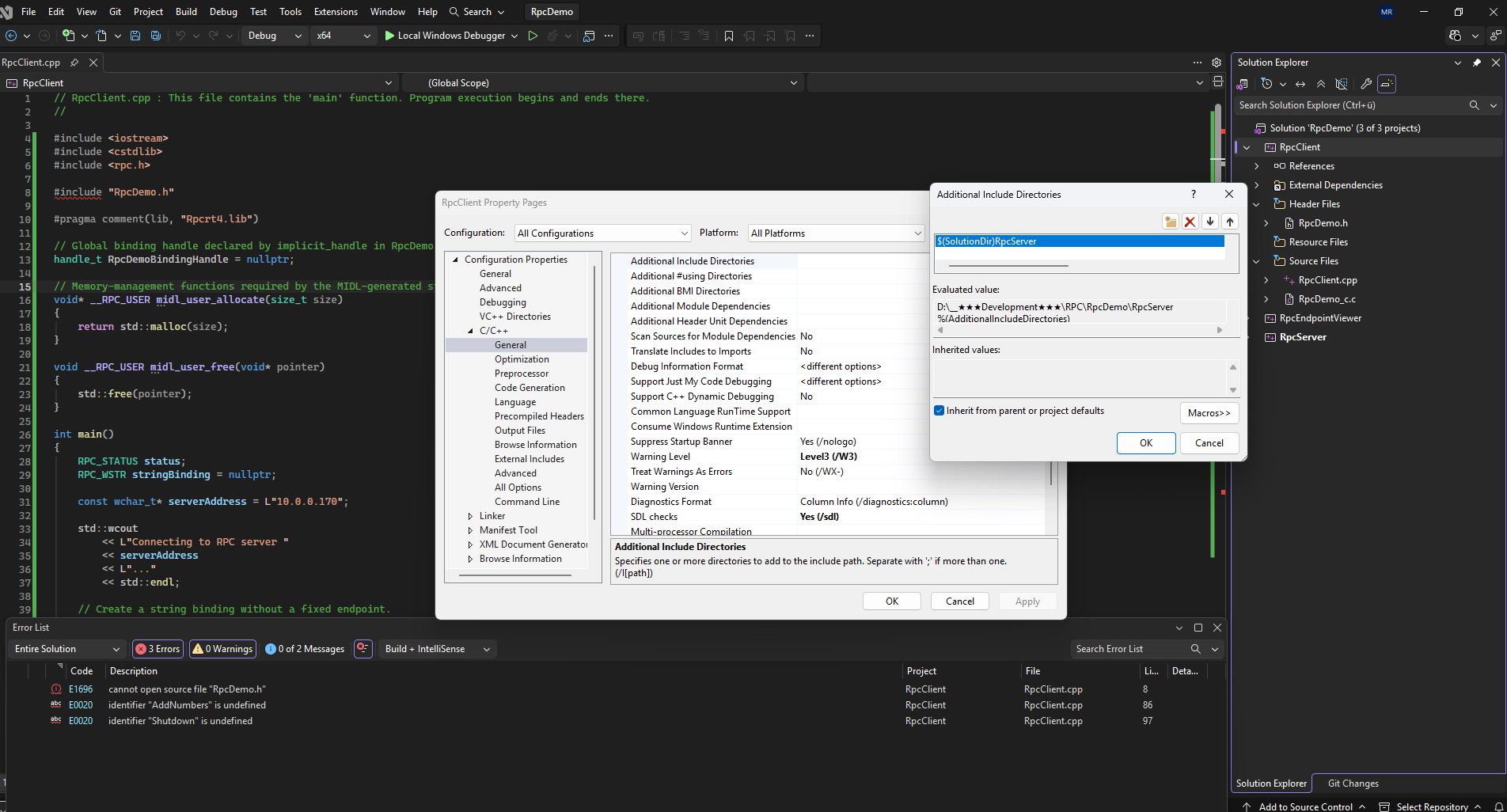Expand the Linker node in Property Pages
This screenshot has width=1507, height=812.
pos(470,516)
